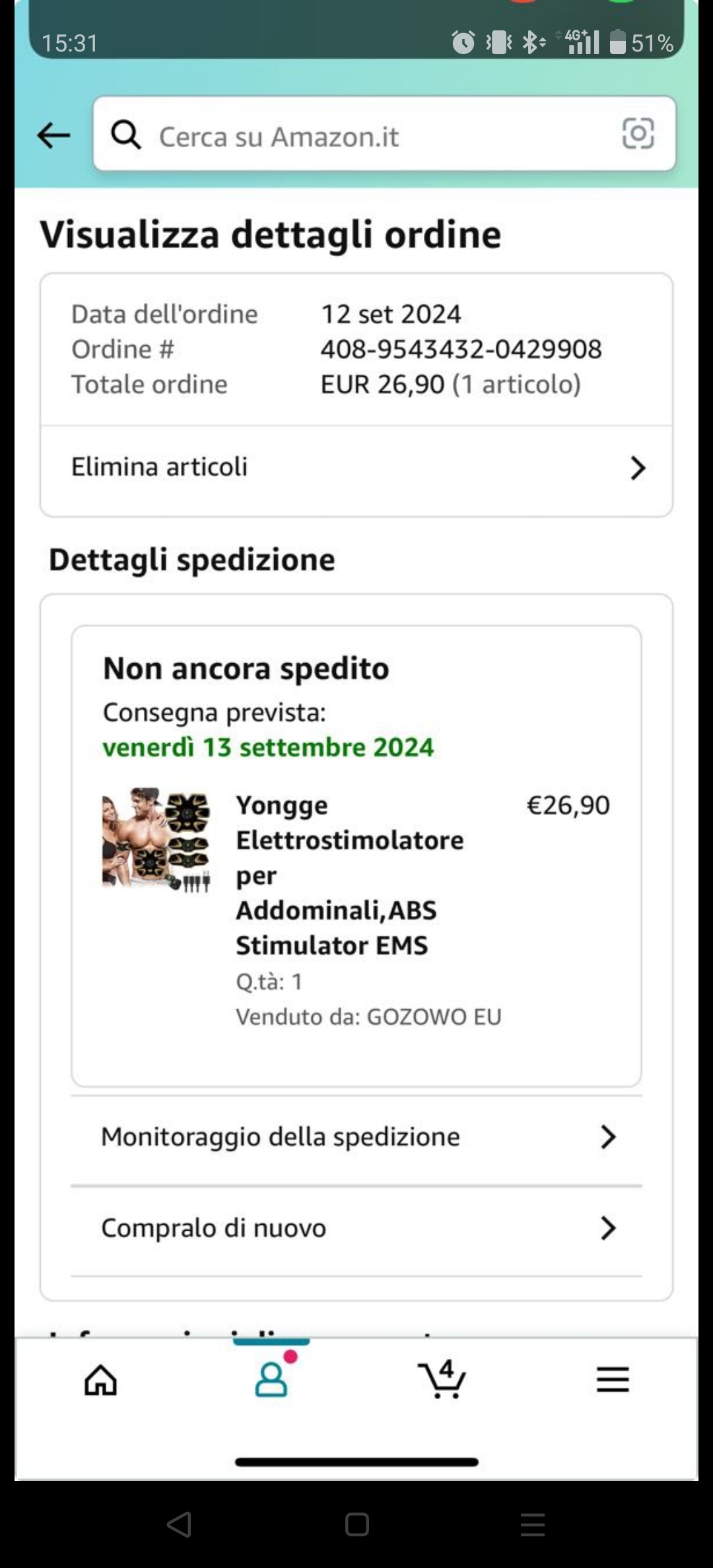Tap Android back navigation button
This screenshot has height=1568, width=713.
(x=180, y=1524)
